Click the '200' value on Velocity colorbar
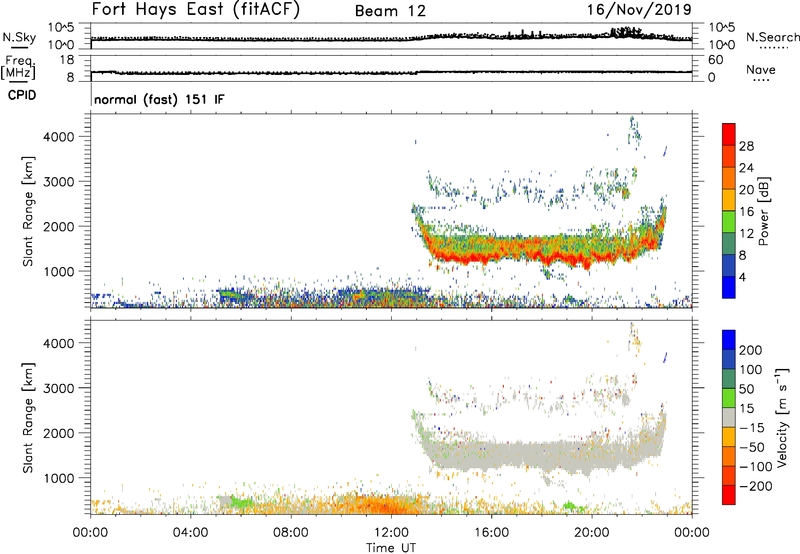 click(x=750, y=350)
